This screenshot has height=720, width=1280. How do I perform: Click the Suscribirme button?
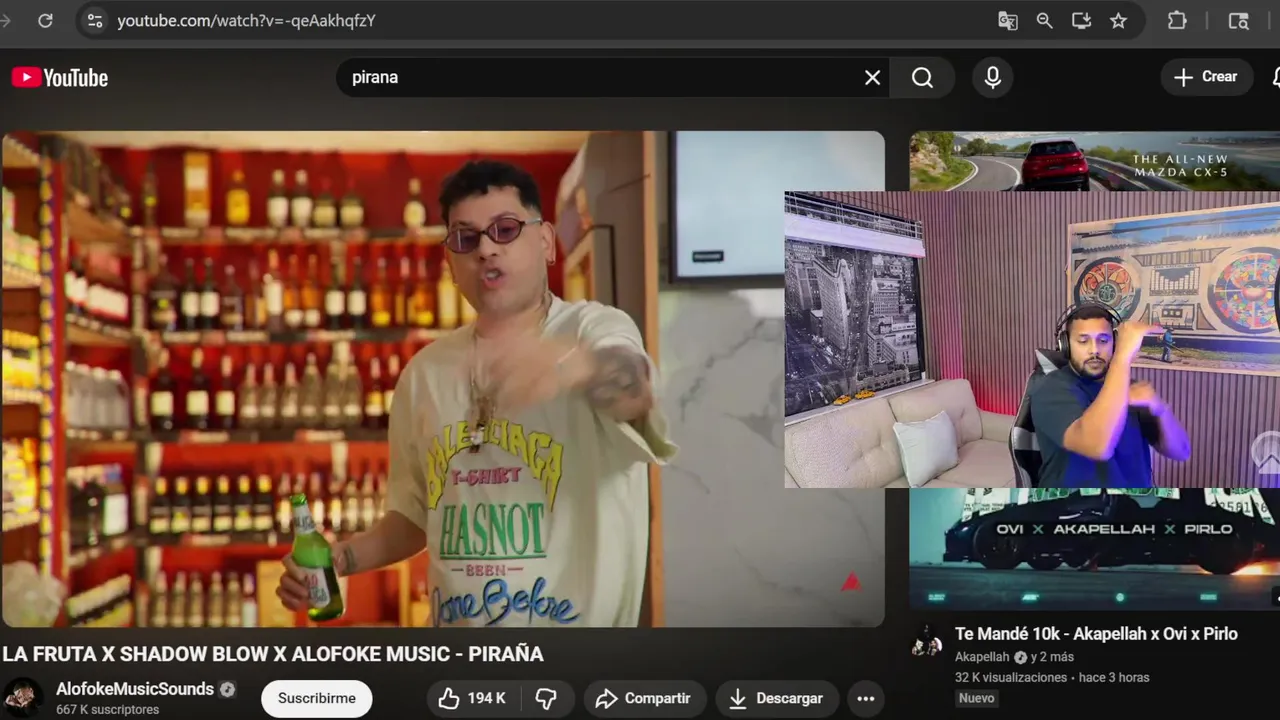(x=317, y=698)
